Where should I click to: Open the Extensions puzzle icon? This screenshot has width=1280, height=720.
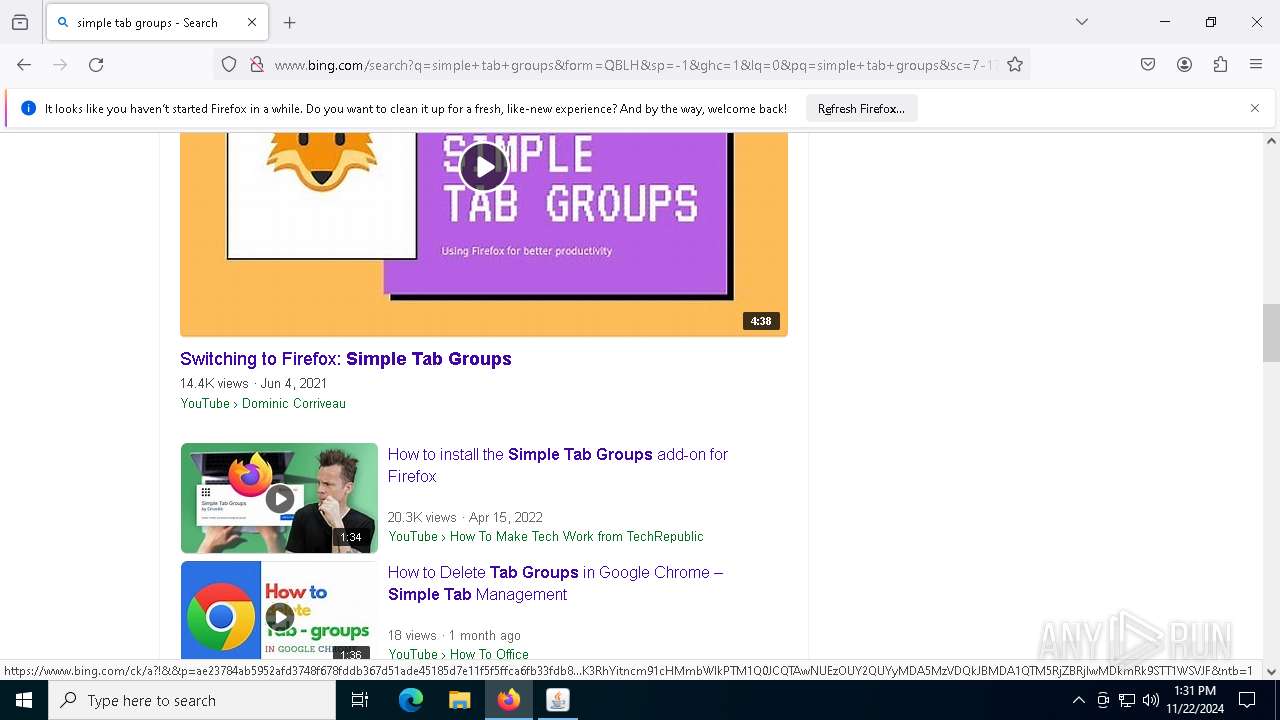point(1220,65)
